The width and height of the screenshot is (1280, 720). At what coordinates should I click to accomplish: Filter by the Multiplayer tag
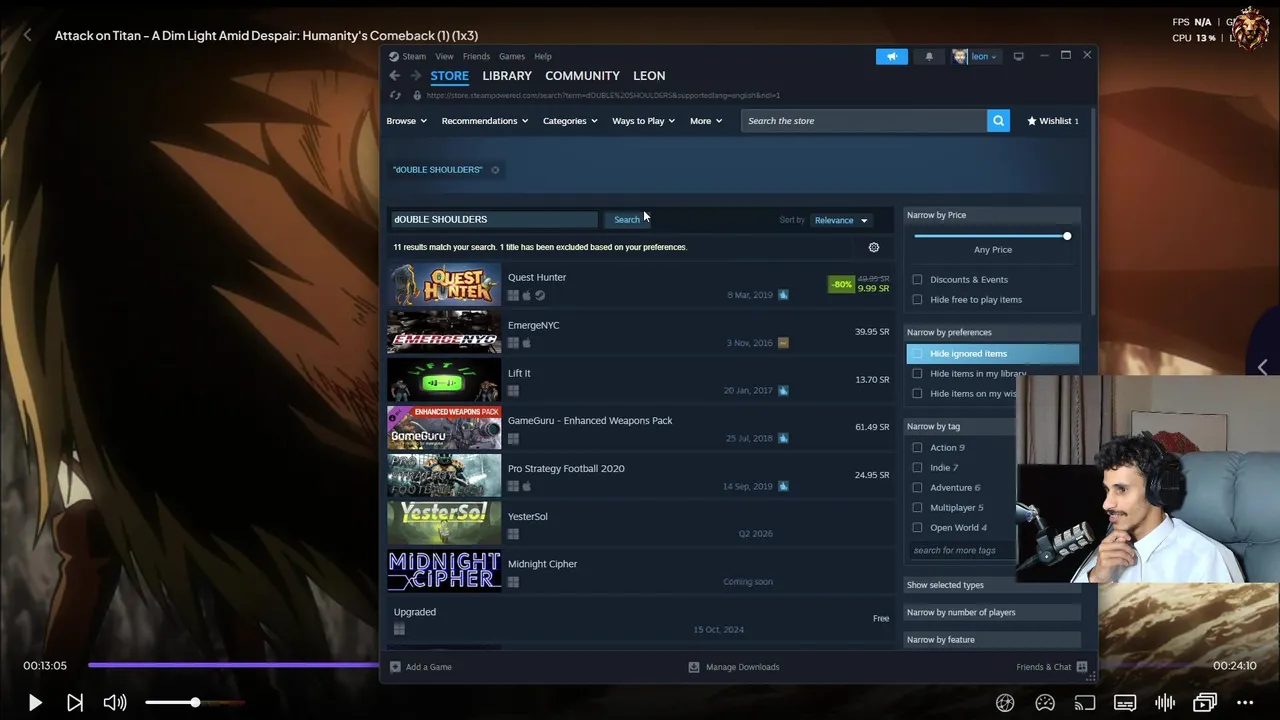tap(917, 508)
